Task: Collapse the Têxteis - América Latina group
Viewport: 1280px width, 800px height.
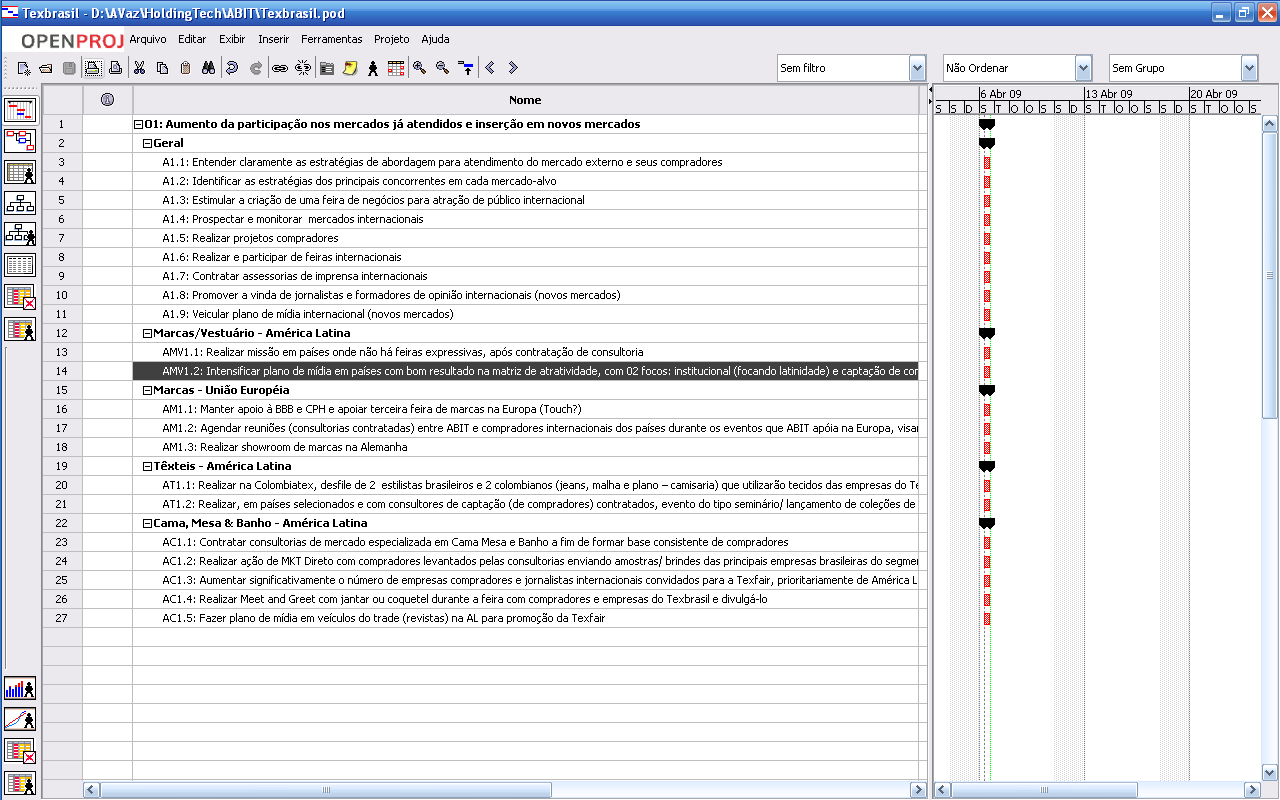Action: coord(148,467)
